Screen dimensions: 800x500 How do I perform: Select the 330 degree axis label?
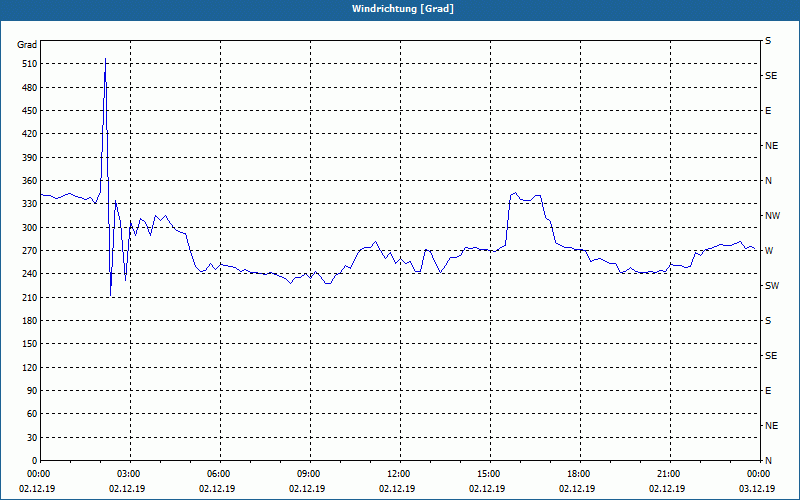(30, 204)
